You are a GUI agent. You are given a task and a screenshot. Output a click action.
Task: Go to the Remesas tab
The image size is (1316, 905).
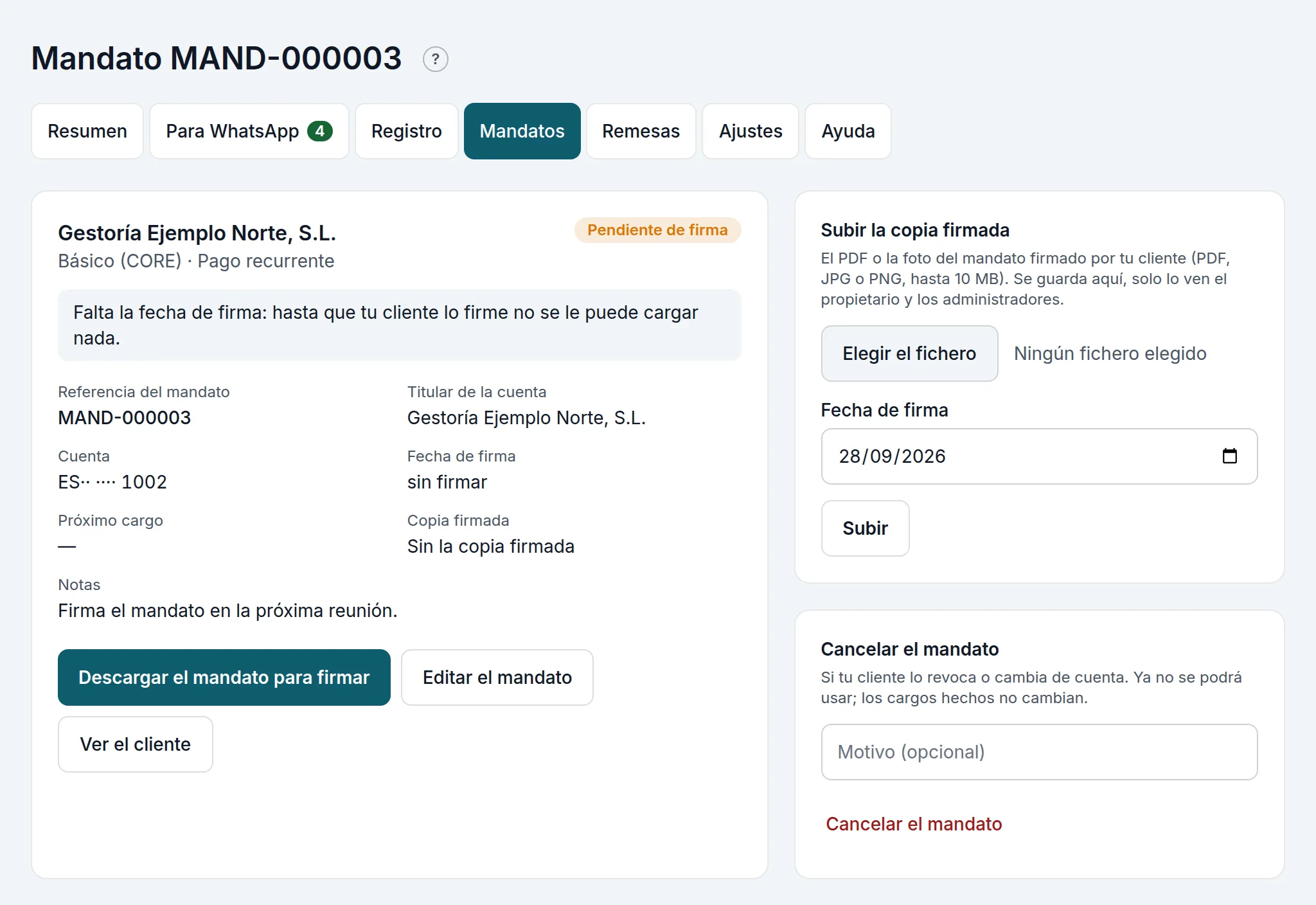641,131
